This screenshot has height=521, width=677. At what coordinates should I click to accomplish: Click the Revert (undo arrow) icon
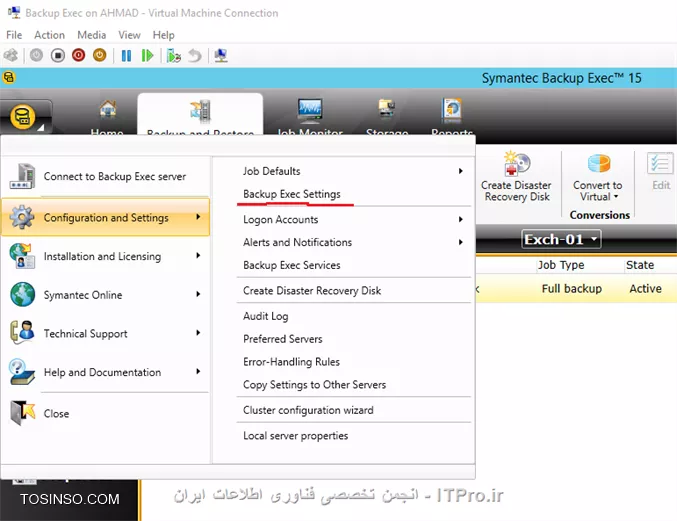[x=195, y=55]
